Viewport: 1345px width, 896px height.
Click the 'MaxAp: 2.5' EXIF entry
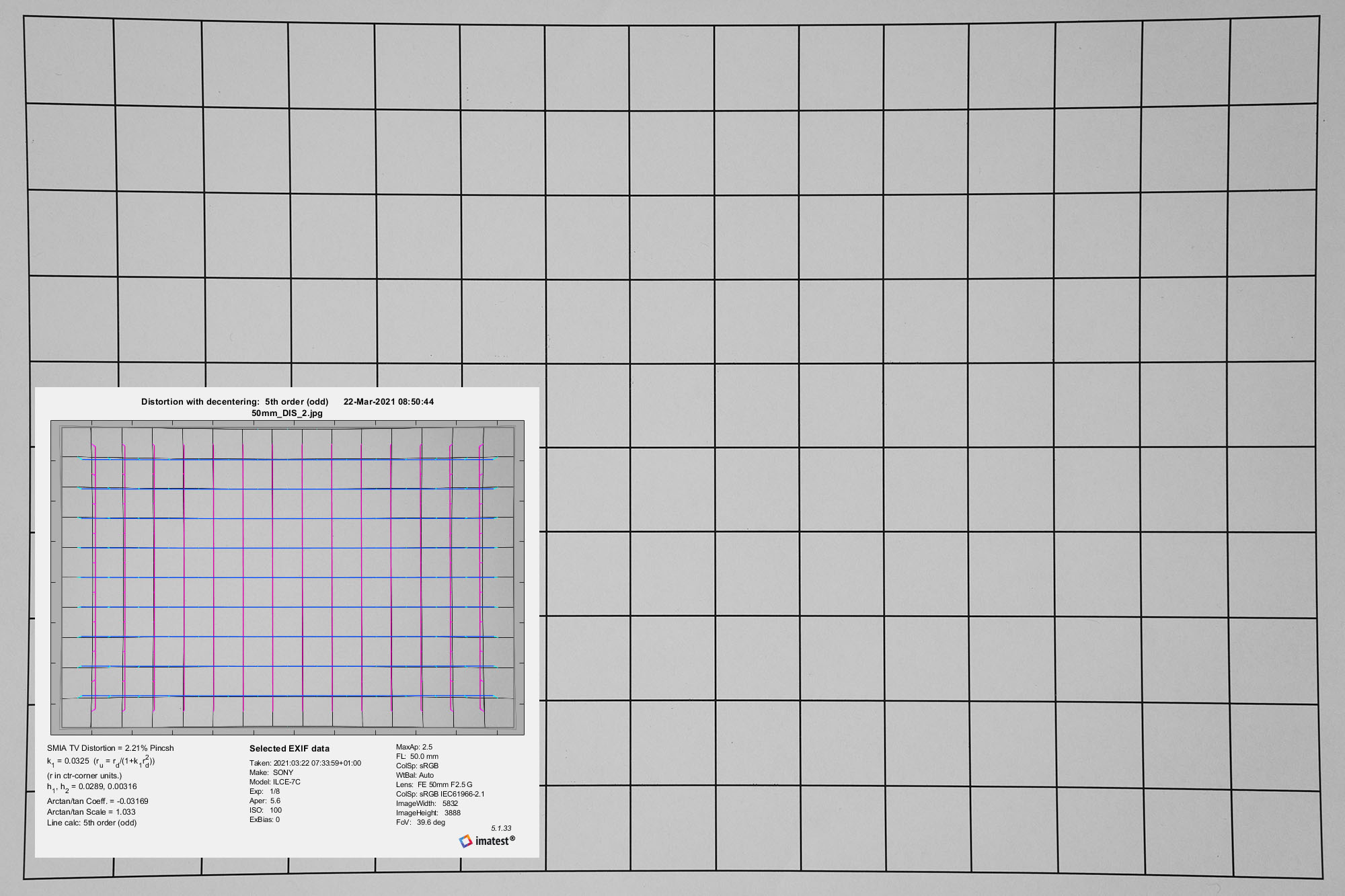(x=414, y=747)
